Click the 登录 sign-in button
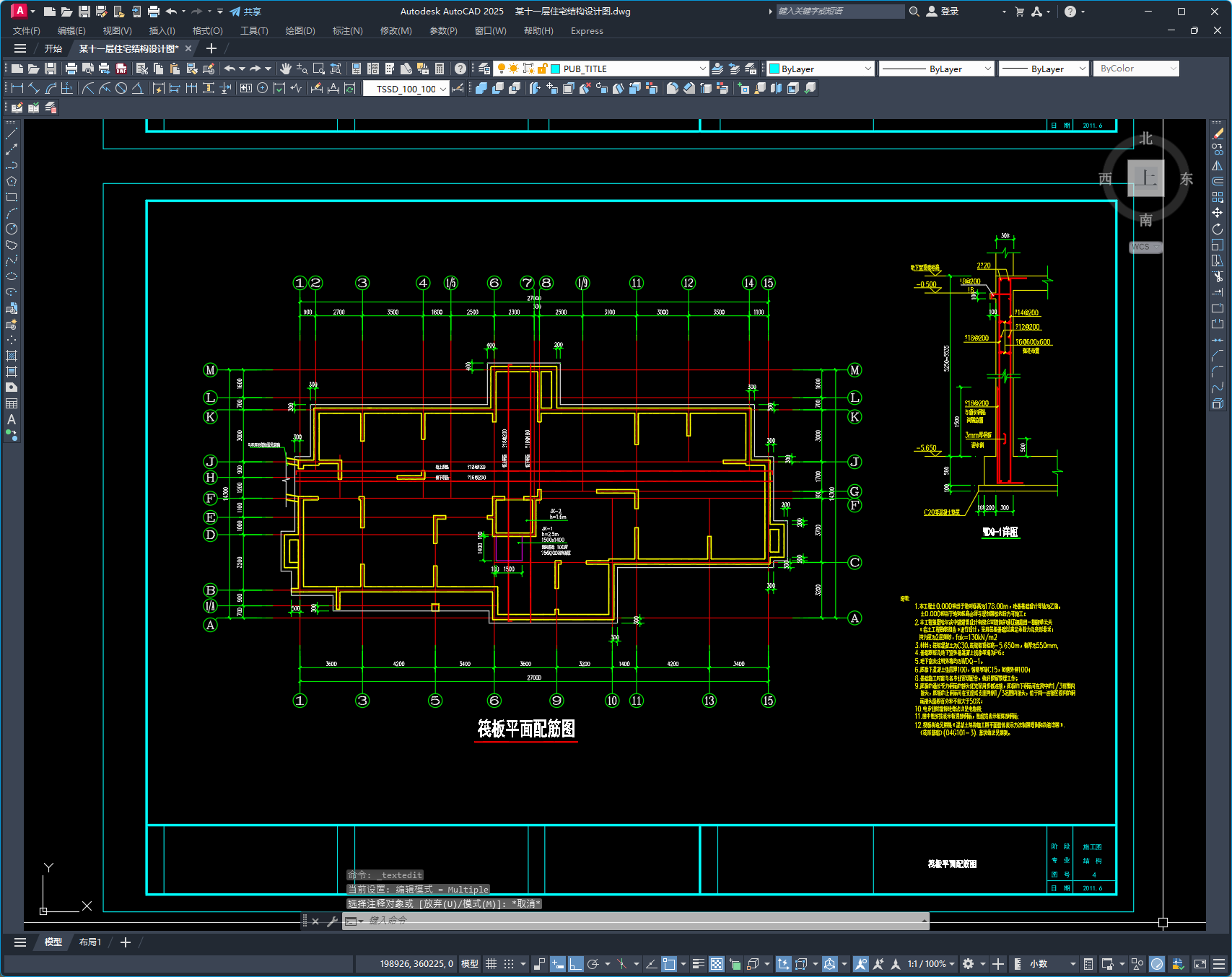This screenshot has width=1232, height=977. click(x=943, y=12)
